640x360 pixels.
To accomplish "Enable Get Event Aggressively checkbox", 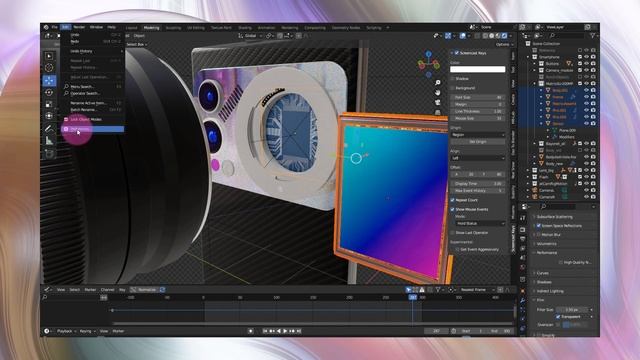I will 458,249.
